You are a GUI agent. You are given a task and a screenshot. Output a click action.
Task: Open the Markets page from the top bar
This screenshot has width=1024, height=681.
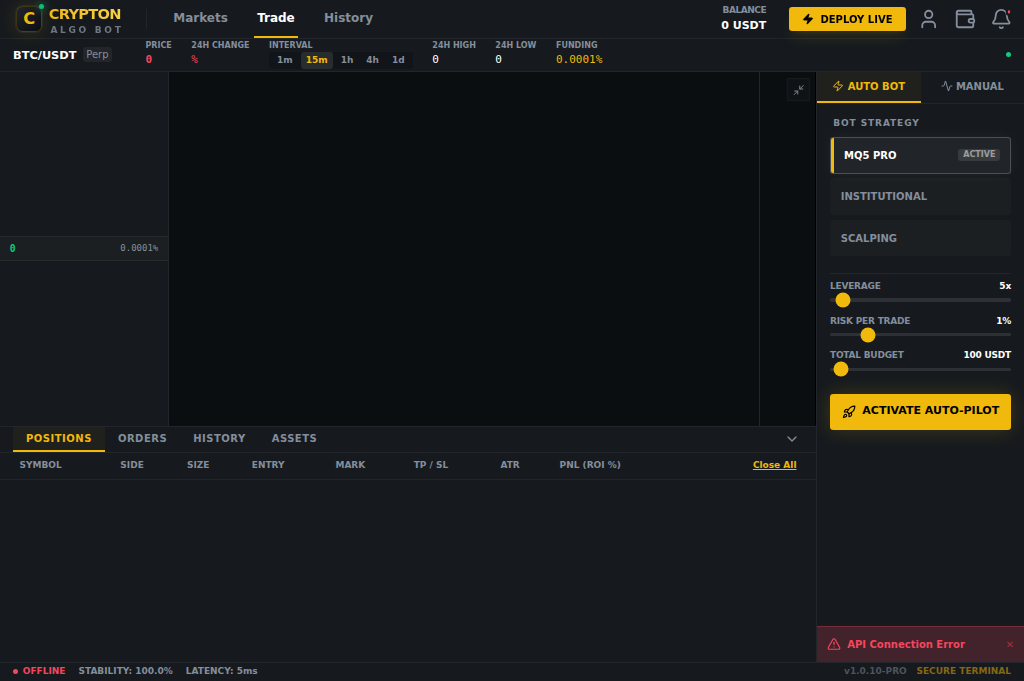click(200, 17)
